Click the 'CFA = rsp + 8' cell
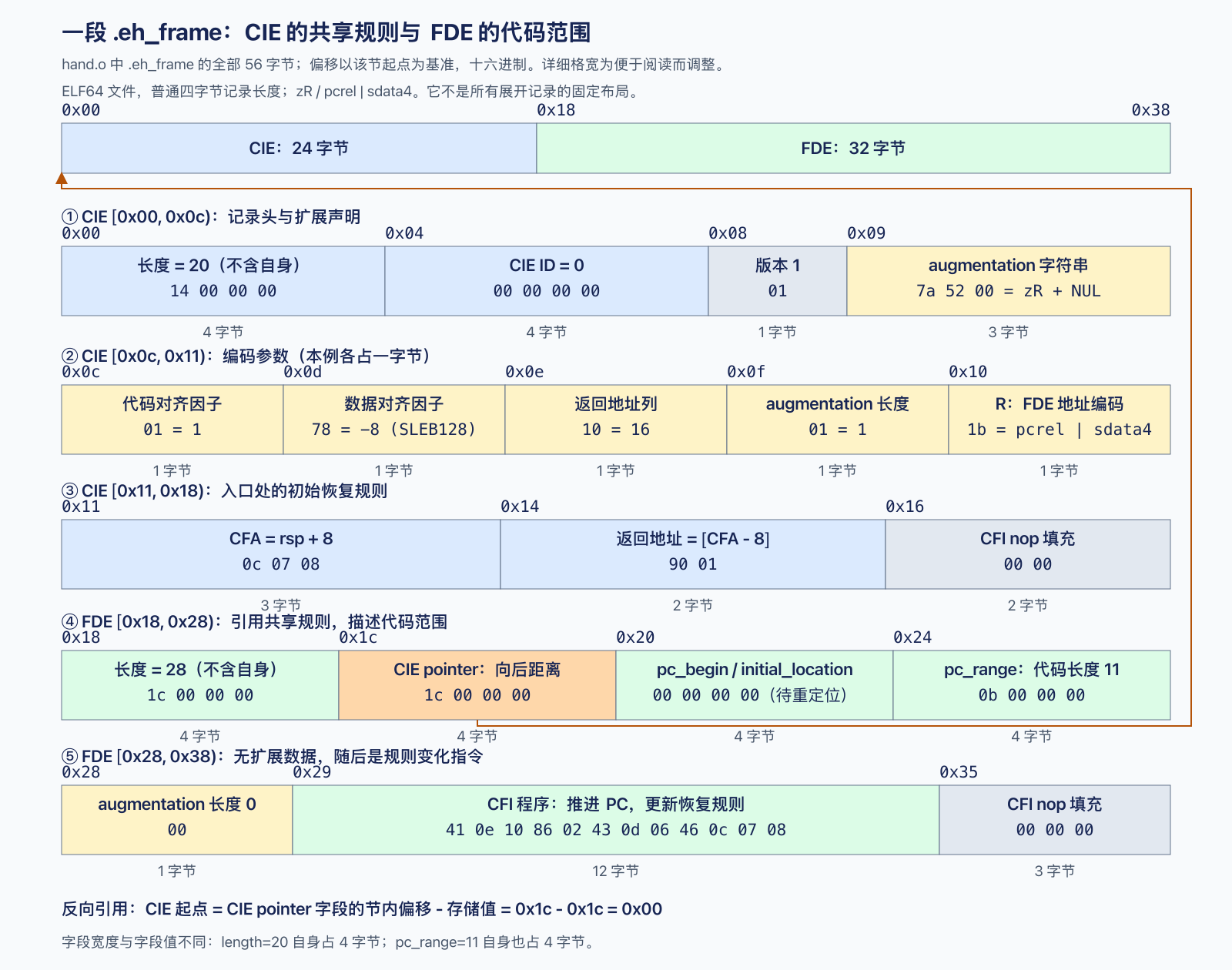Screen dimensions: 1232x970 point(281,554)
